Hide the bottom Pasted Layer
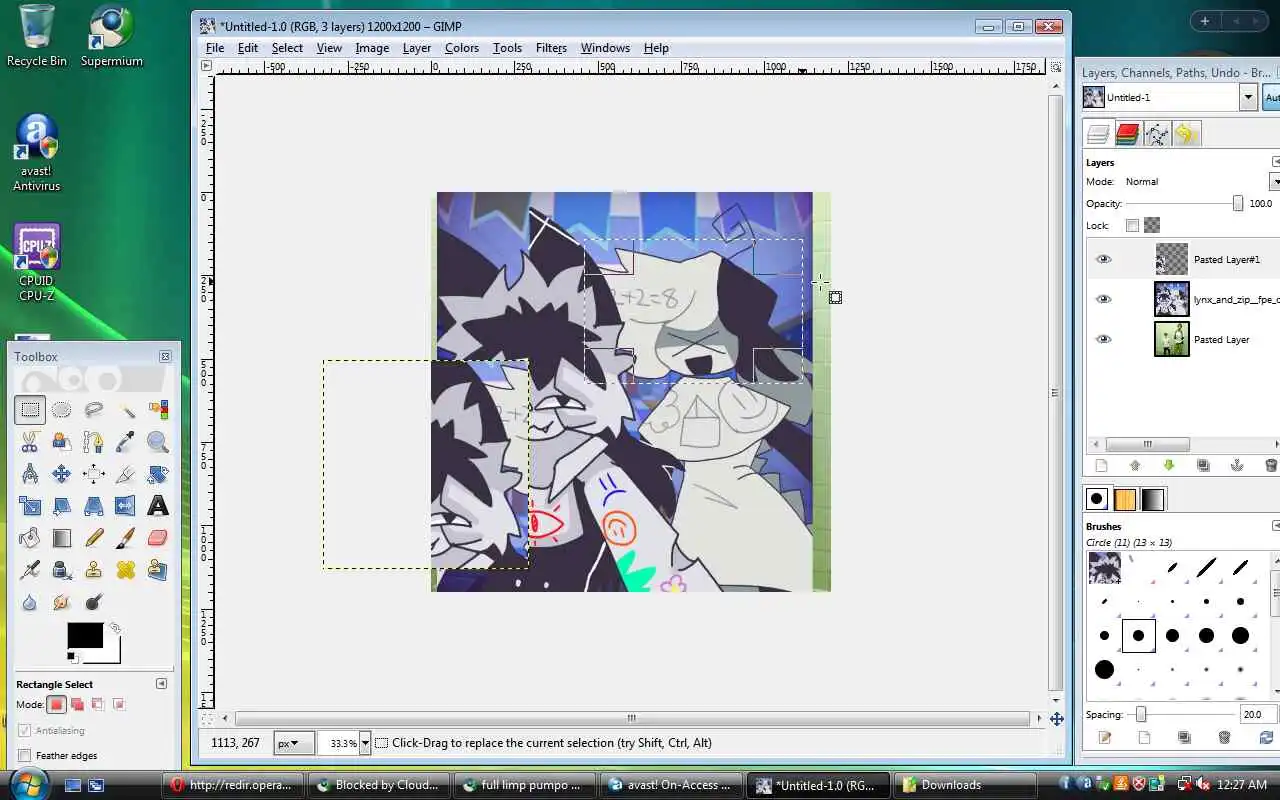 1103,339
